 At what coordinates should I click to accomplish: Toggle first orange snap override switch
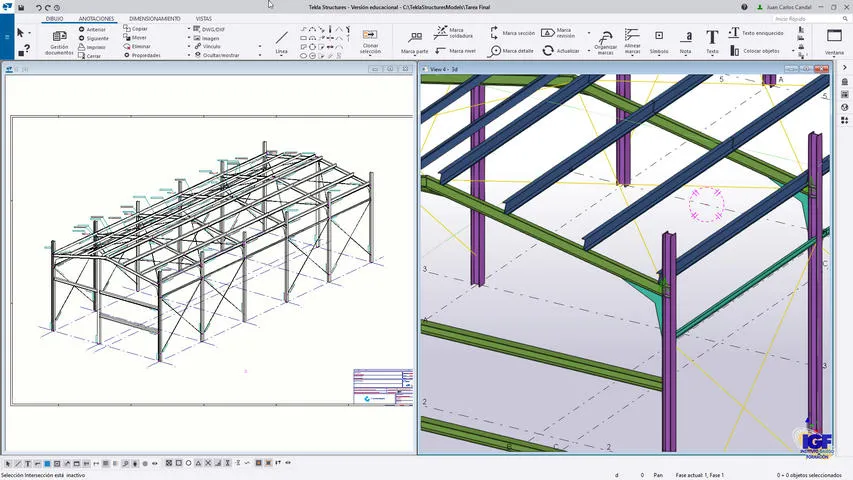click(x=258, y=463)
